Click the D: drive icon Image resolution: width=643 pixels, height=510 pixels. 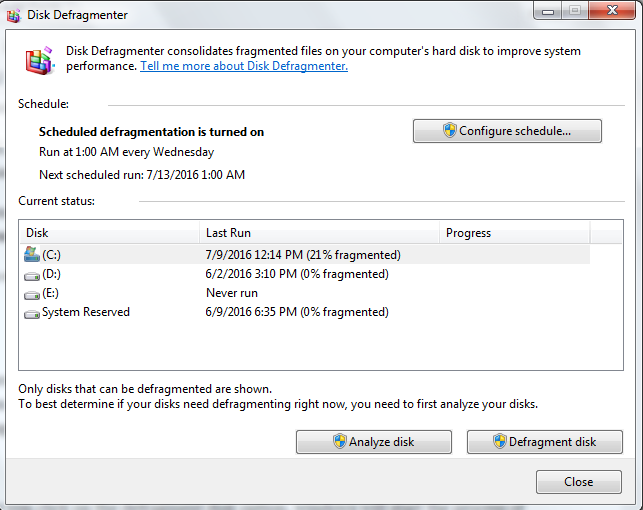click(x=31, y=274)
